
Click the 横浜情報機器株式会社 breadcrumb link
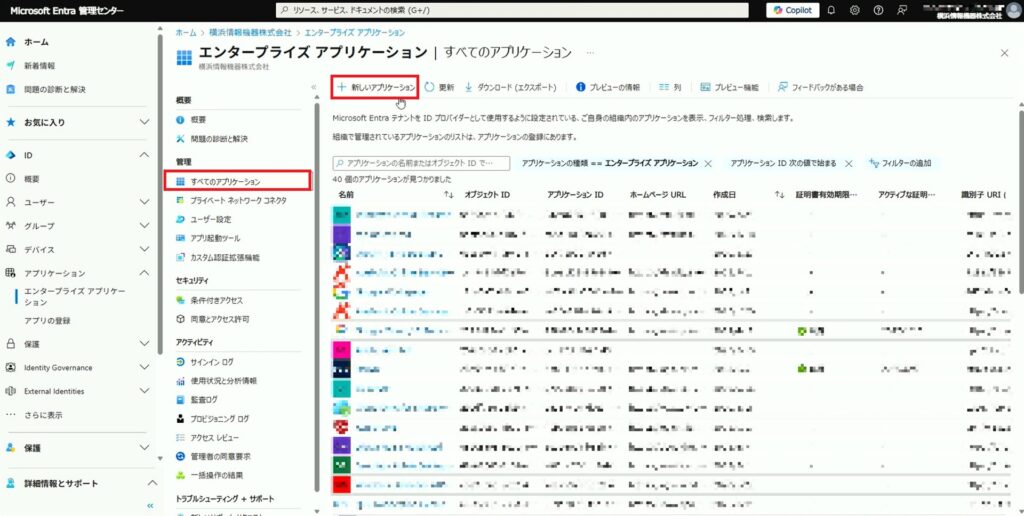tap(250, 32)
